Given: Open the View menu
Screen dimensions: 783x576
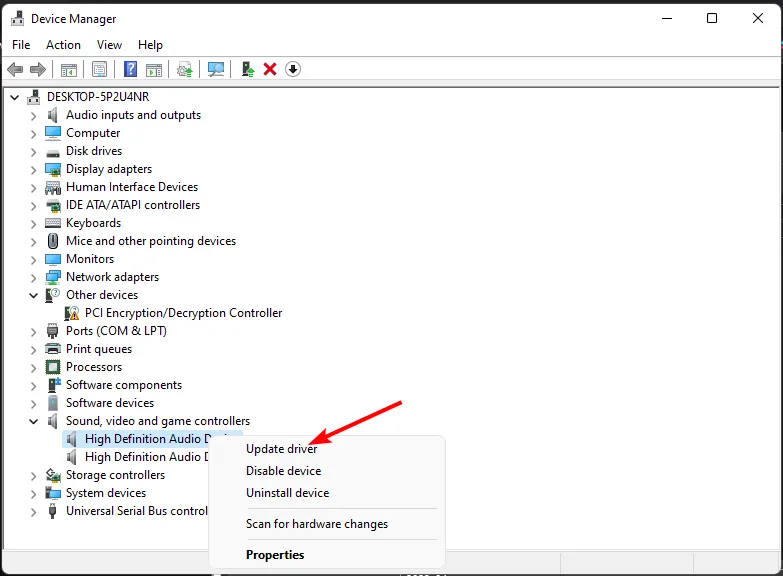Looking at the screenshot, I should (109, 45).
